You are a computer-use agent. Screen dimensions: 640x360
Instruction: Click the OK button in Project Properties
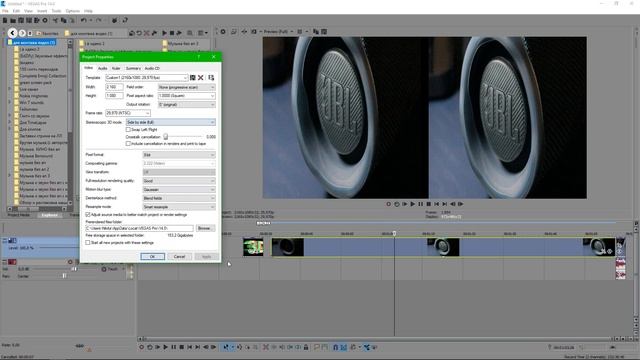153,257
